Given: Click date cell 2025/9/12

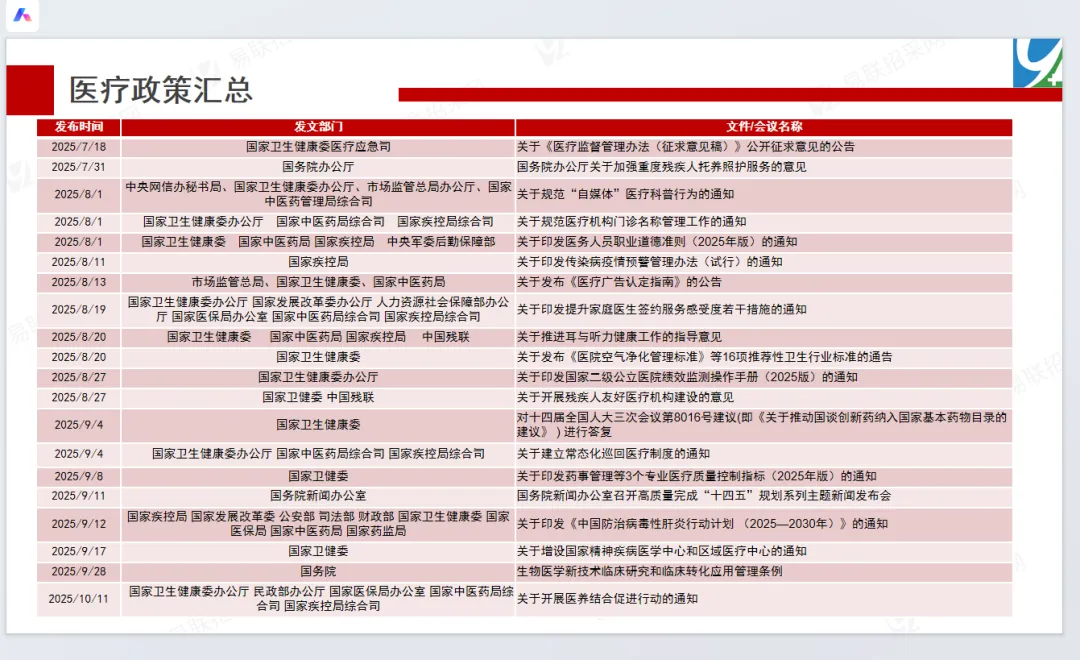Looking at the screenshot, I should pyautogui.click(x=79, y=524).
